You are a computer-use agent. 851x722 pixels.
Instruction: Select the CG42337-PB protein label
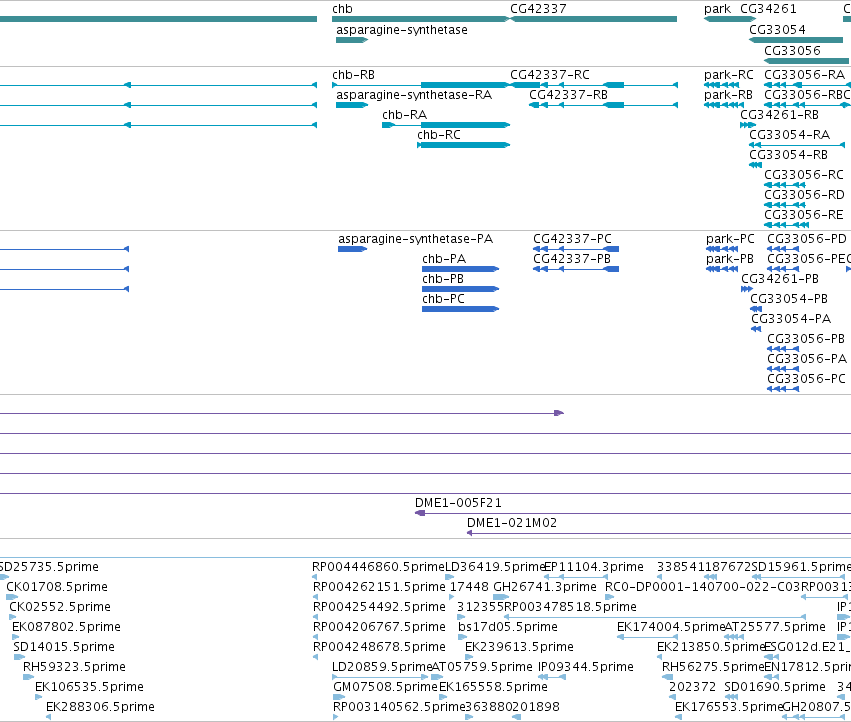tap(571, 259)
